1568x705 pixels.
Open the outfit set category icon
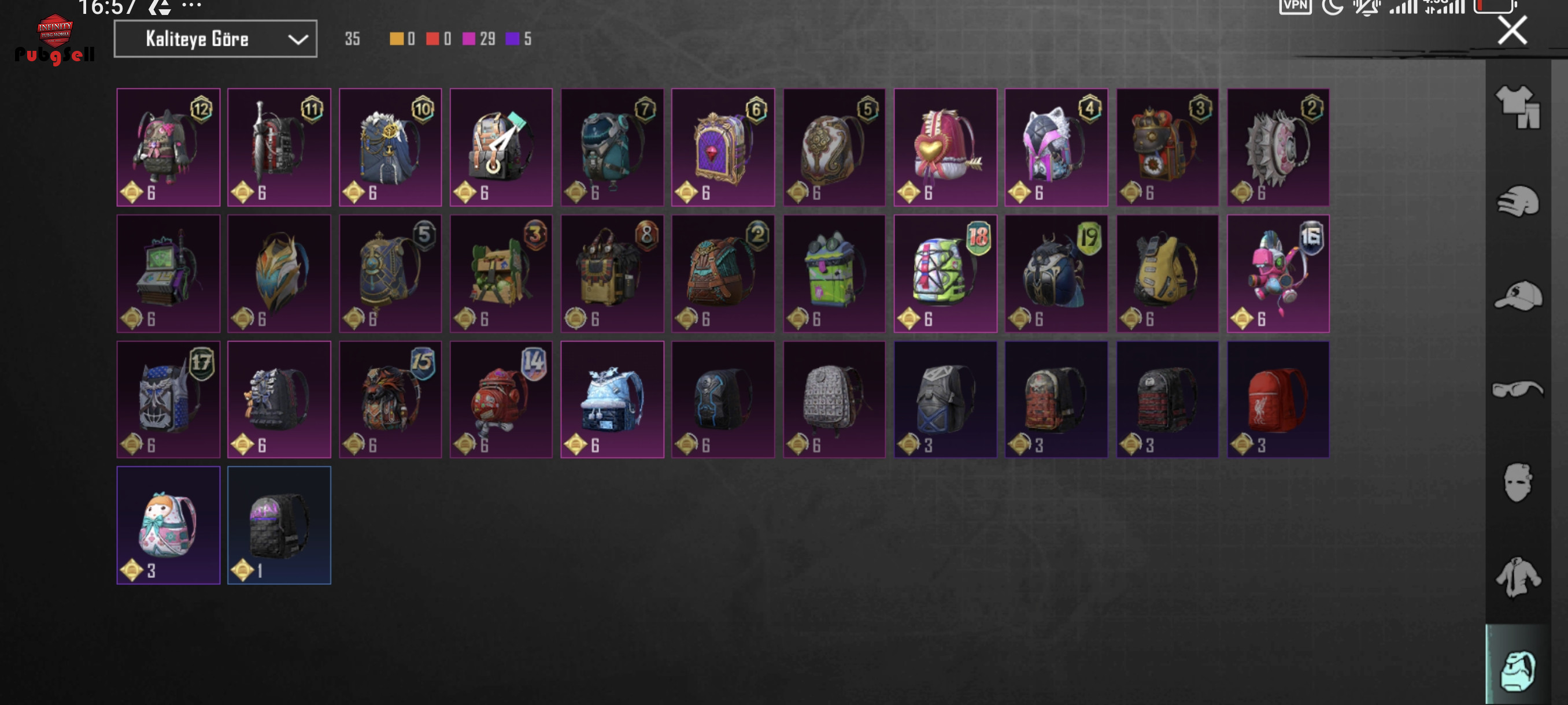click(x=1518, y=107)
